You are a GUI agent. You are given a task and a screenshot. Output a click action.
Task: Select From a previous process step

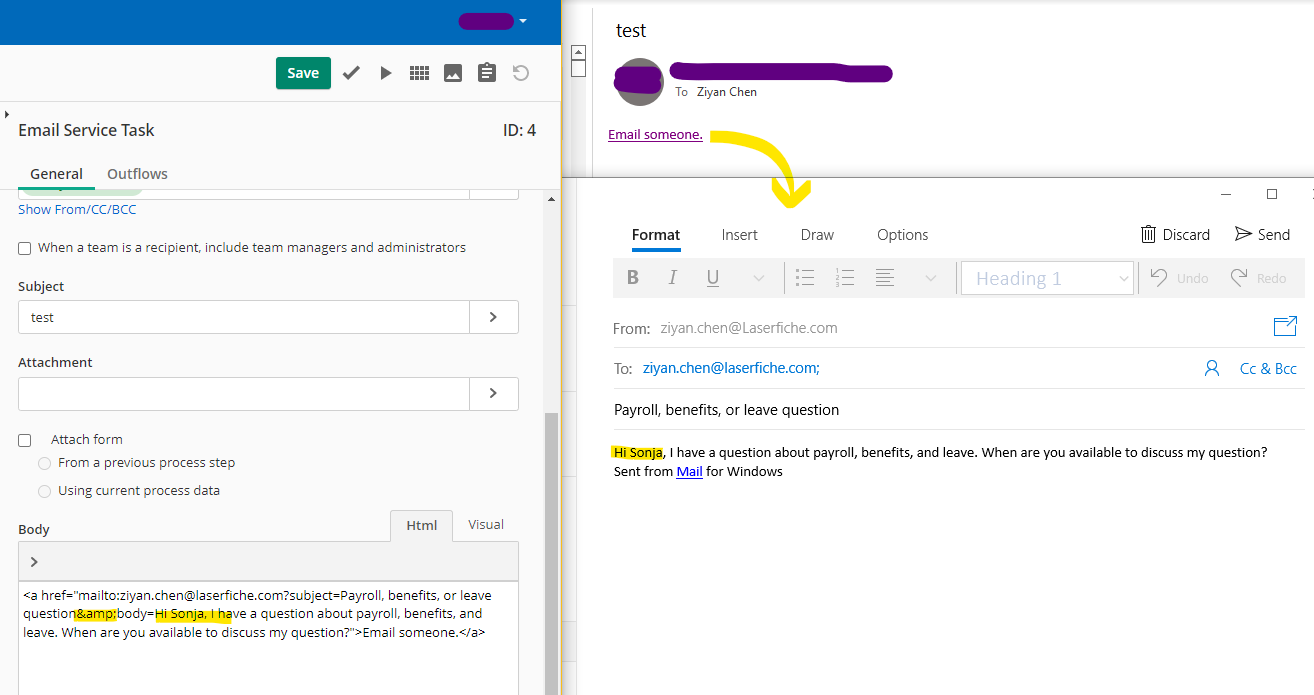point(44,463)
